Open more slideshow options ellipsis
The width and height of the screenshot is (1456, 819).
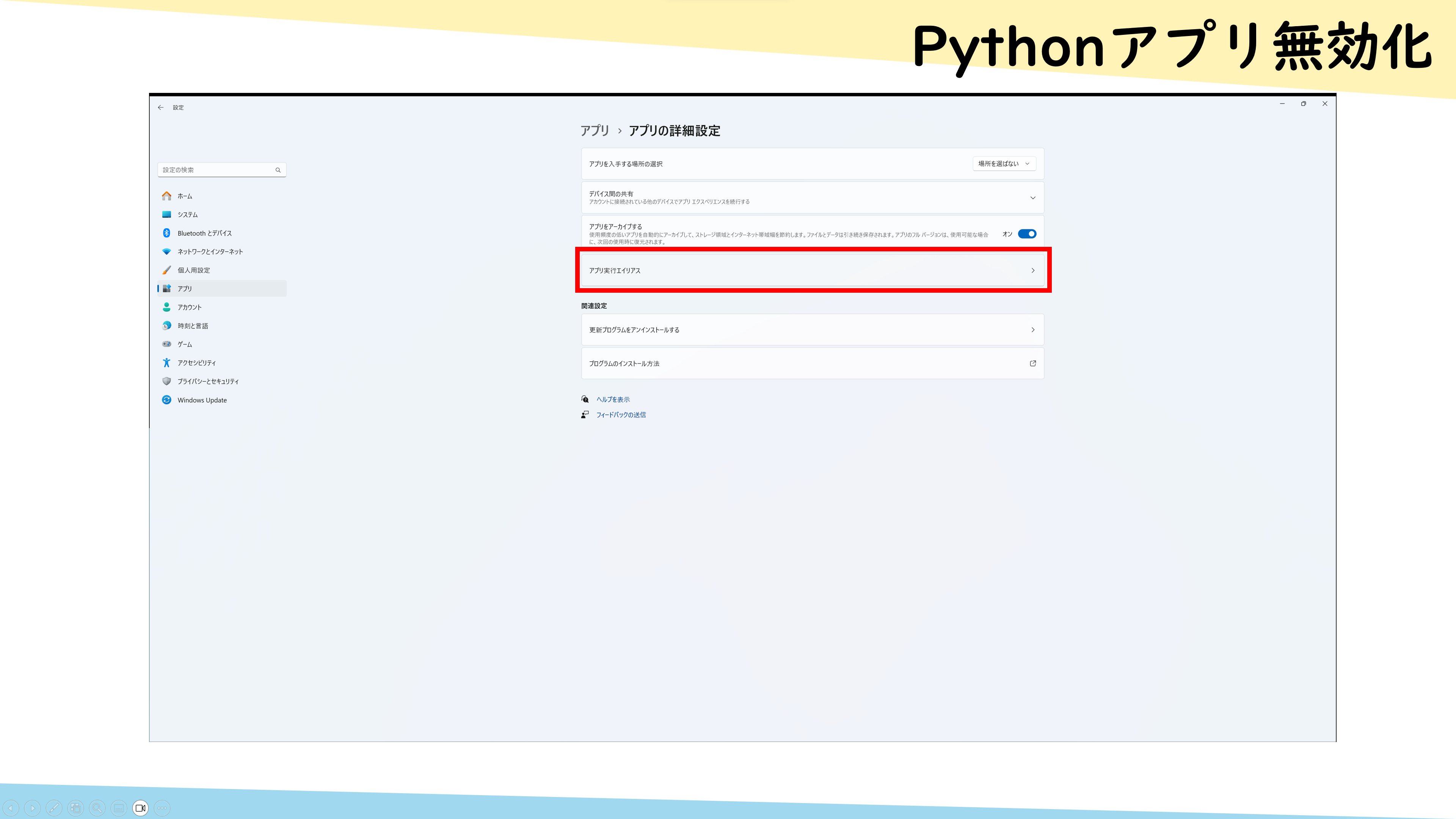(162, 808)
